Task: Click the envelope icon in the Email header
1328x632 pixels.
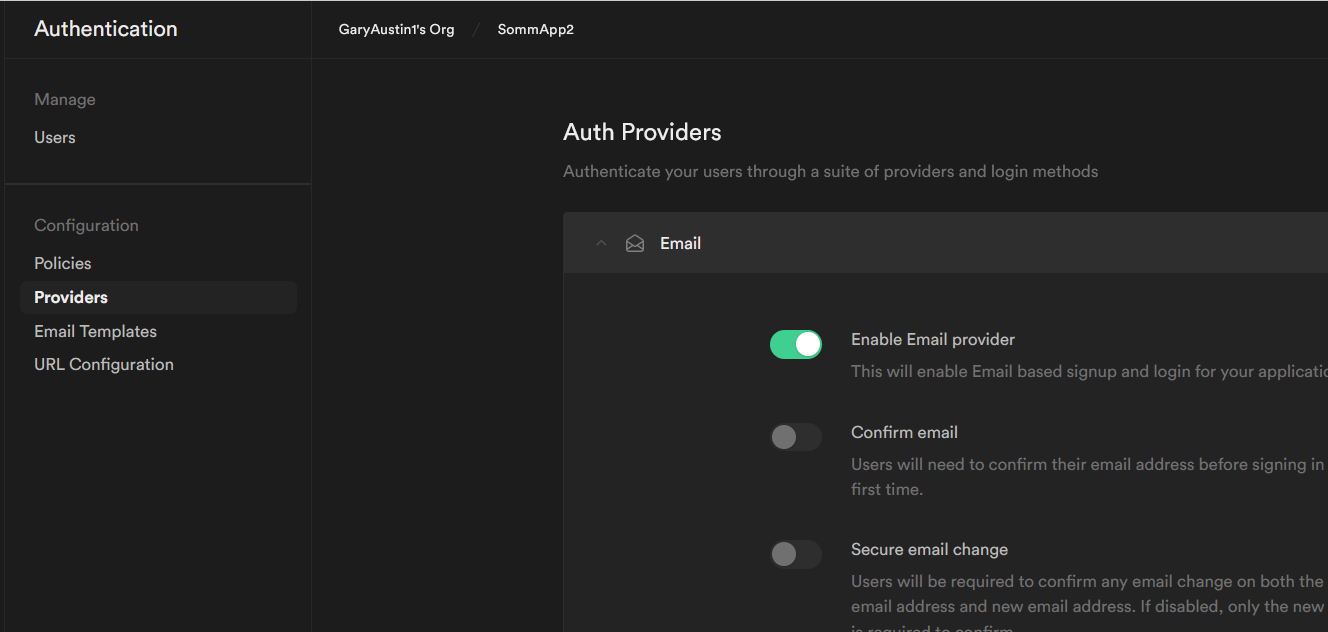Action: [635, 242]
